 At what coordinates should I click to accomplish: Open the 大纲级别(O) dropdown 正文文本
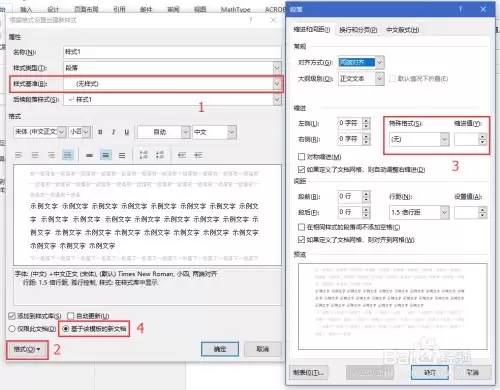380,79
